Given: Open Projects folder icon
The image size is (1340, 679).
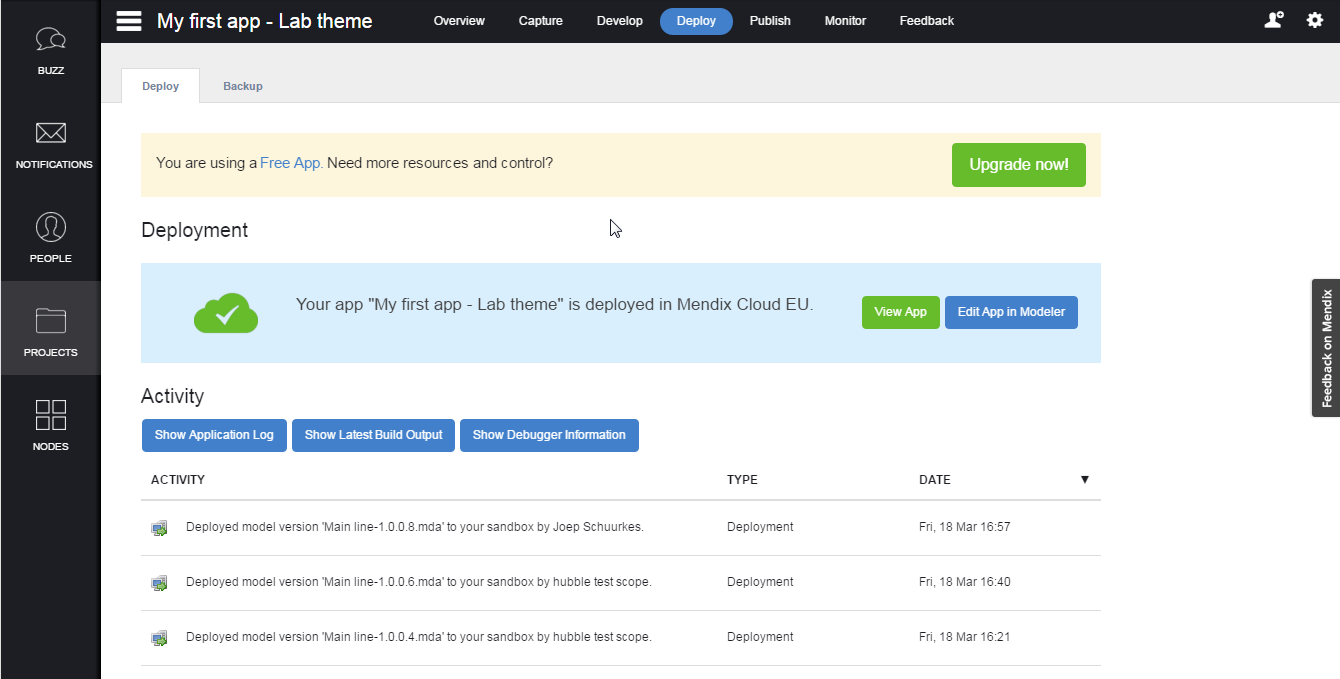Looking at the screenshot, I should [51, 321].
